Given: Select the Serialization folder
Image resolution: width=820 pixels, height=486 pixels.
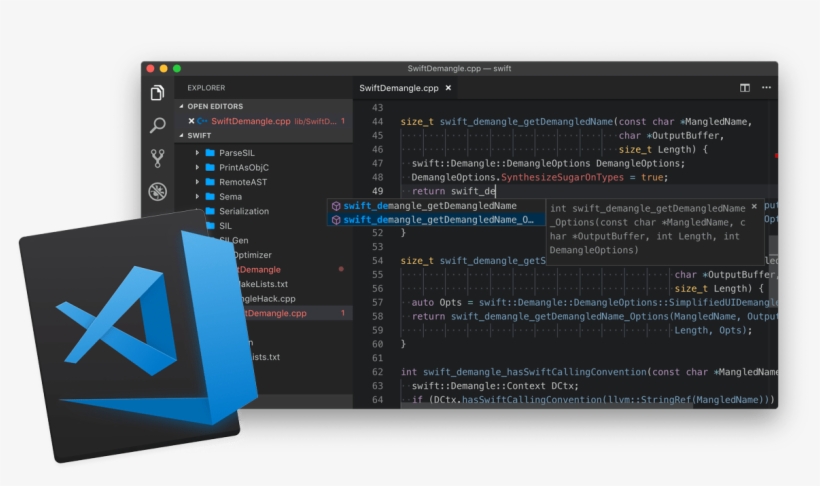Looking at the screenshot, I should [x=244, y=211].
